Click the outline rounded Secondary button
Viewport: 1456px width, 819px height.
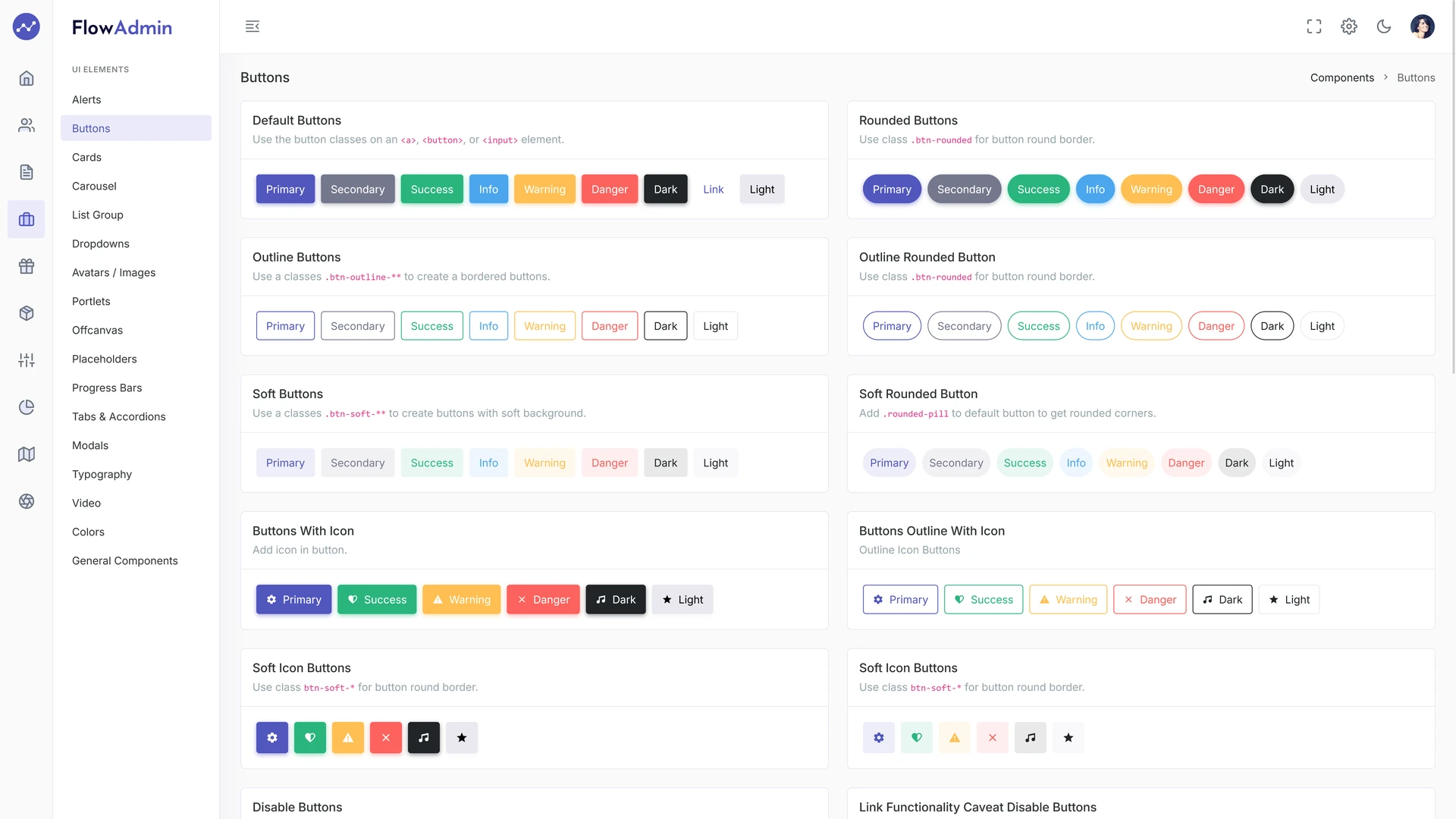pos(964,326)
